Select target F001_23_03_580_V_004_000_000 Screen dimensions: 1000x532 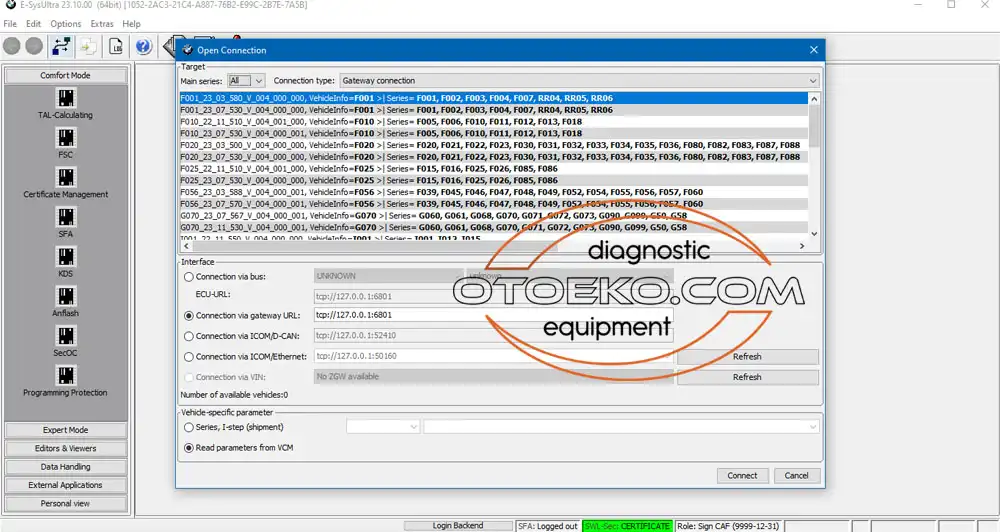(x=494, y=98)
